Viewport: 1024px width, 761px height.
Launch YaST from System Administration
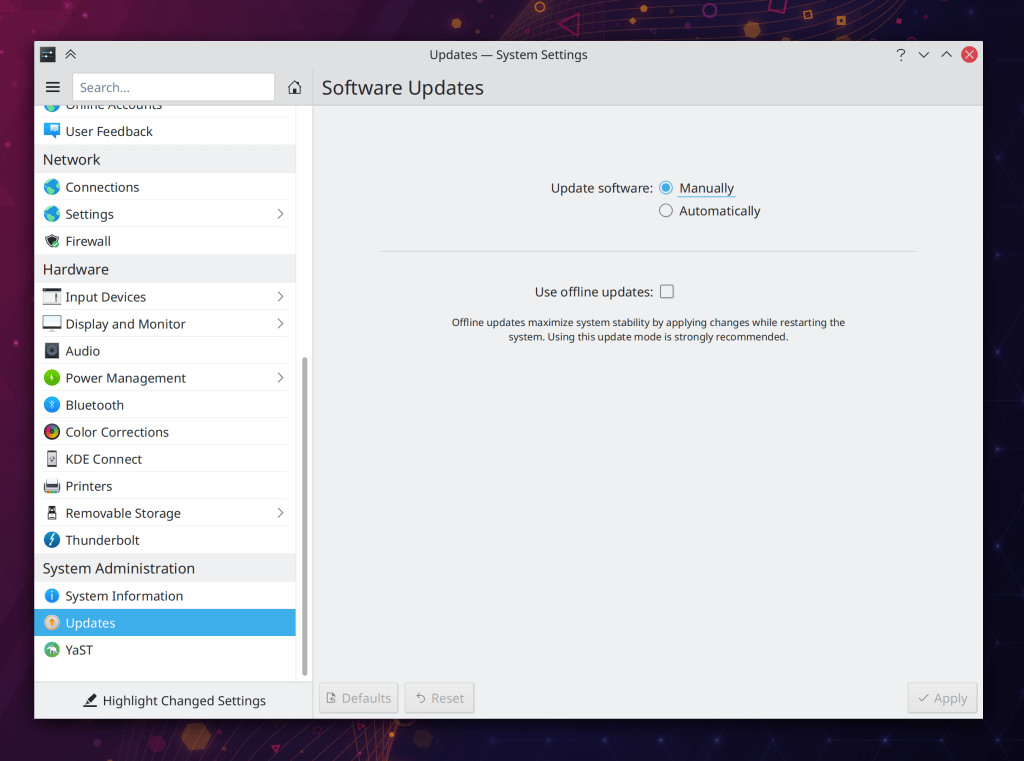pos(79,650)
